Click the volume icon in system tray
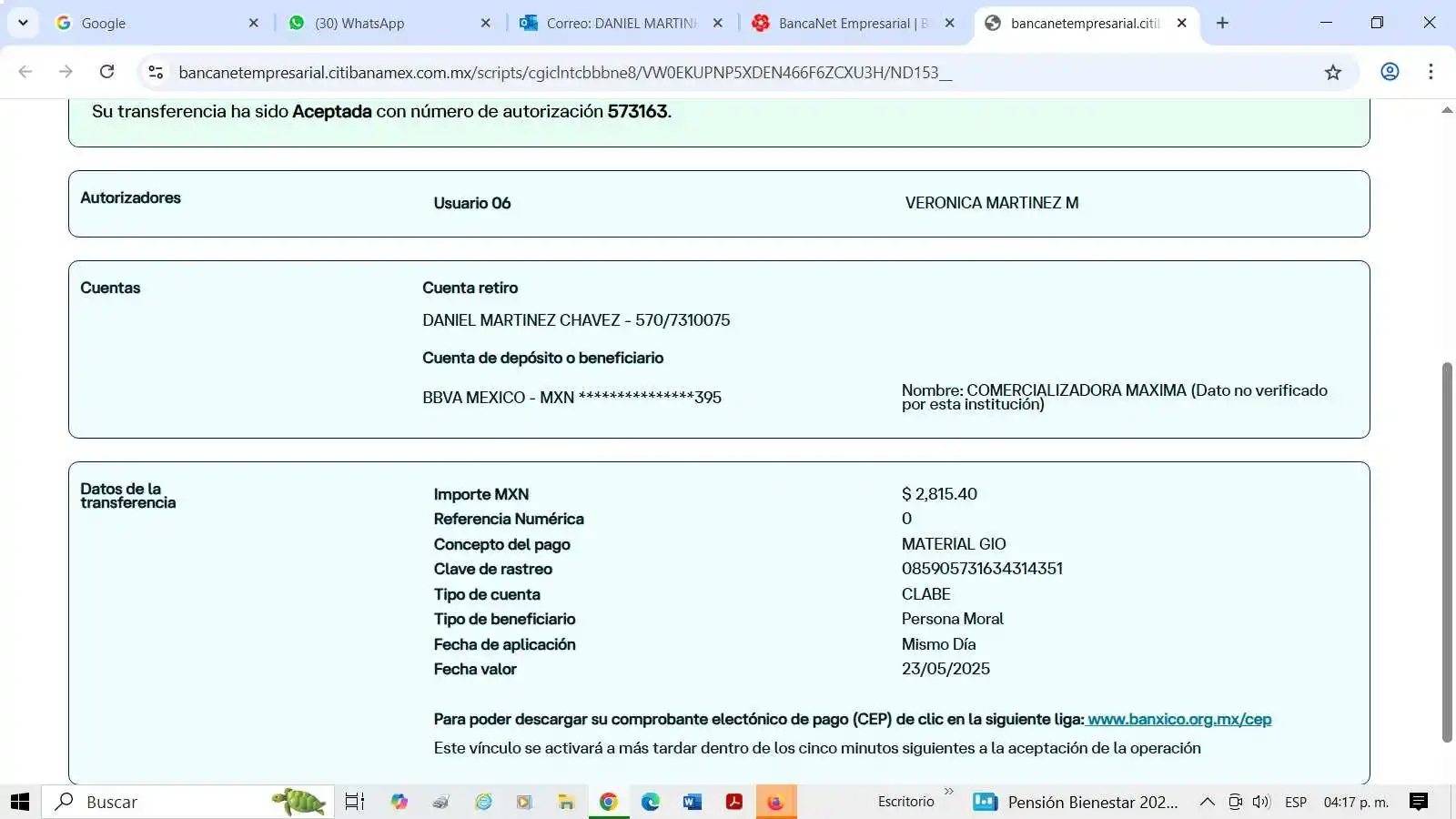This screenshot has width=1456, height=819. pyautogui.click(x=1260, y=802)
